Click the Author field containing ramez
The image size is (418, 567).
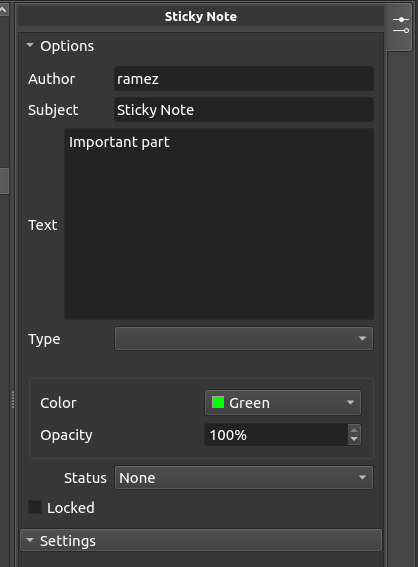pos(244,78)
